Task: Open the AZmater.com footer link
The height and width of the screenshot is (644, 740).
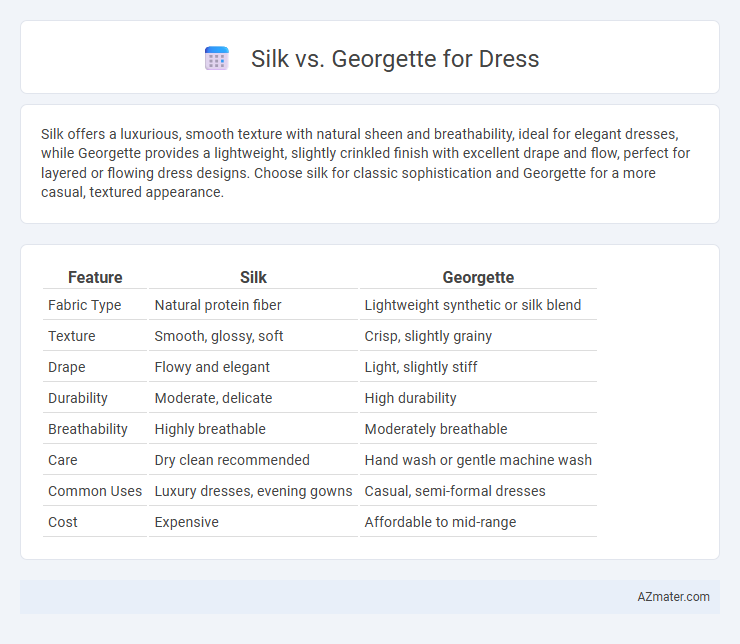Action: coord(673,597)
